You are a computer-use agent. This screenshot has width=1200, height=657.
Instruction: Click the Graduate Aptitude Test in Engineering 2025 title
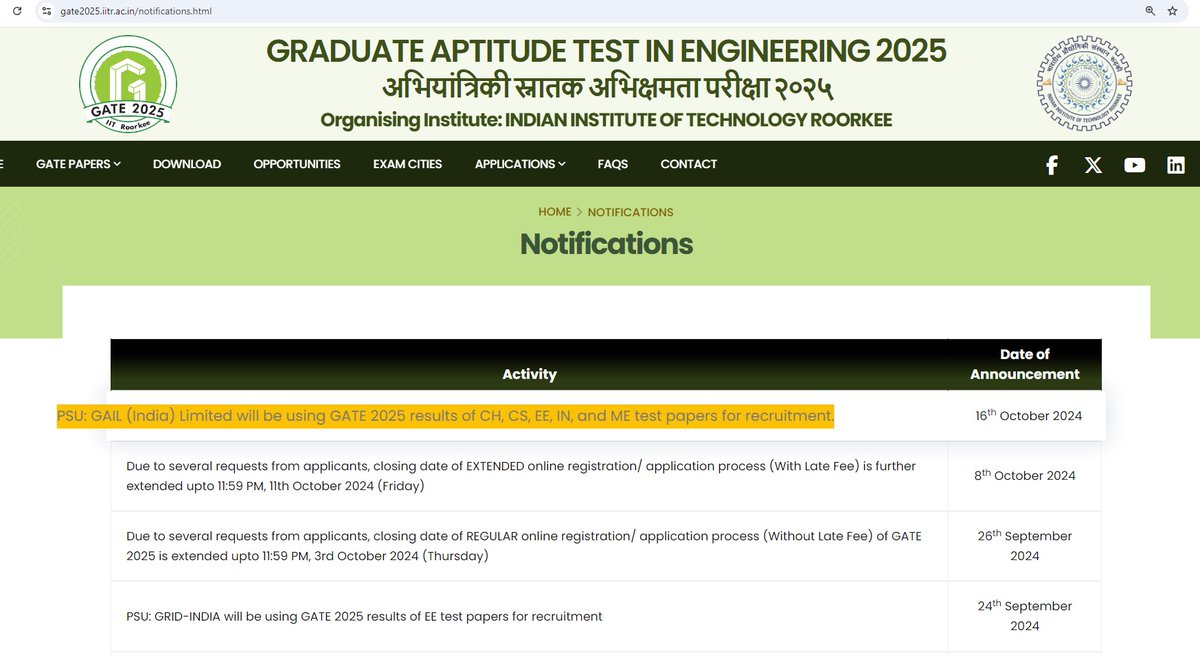606,51
